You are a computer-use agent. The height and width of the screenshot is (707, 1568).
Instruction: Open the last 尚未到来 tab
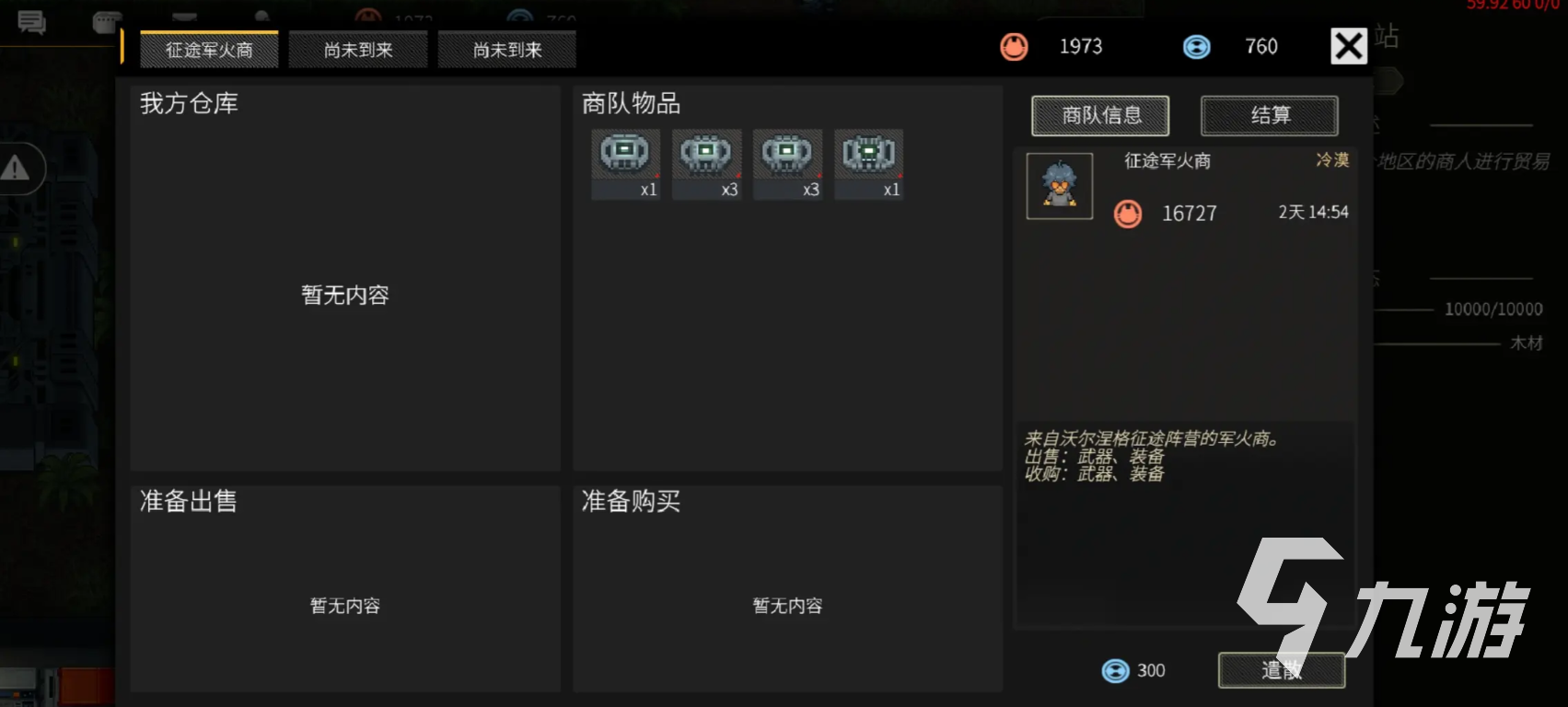coord(507,50)
